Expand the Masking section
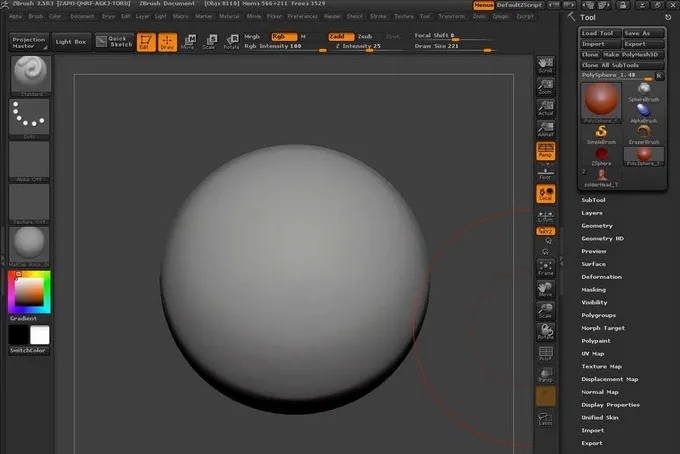 (x=593, y=290)
